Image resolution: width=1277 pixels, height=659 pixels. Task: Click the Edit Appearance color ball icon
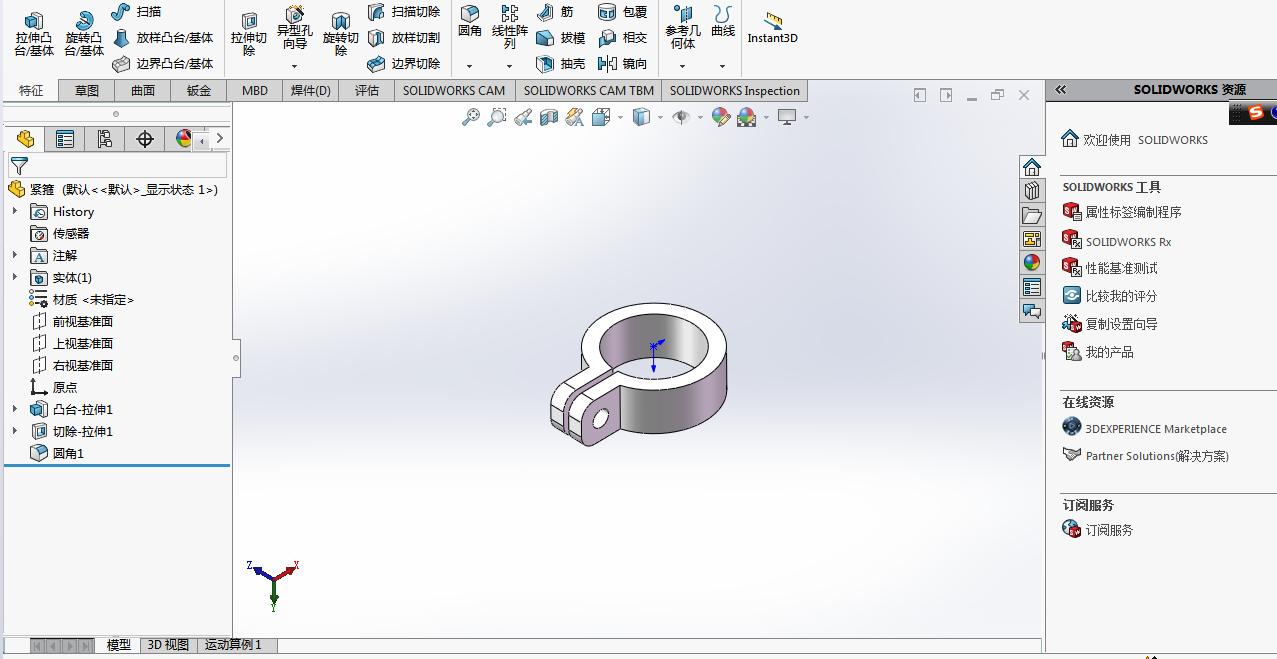(721, 117)
